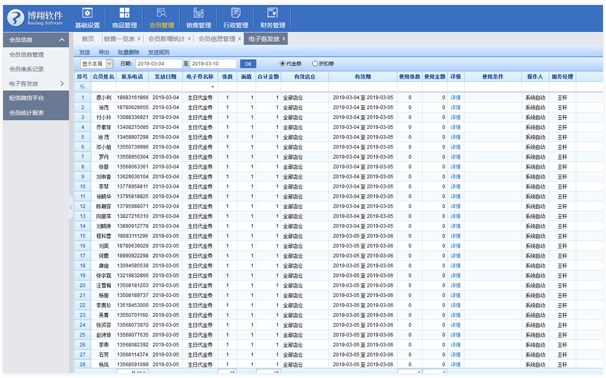Screen dimensions: 606x378
Task: Sort by the 合计金额 column header
Action: (x=268, y=77)
